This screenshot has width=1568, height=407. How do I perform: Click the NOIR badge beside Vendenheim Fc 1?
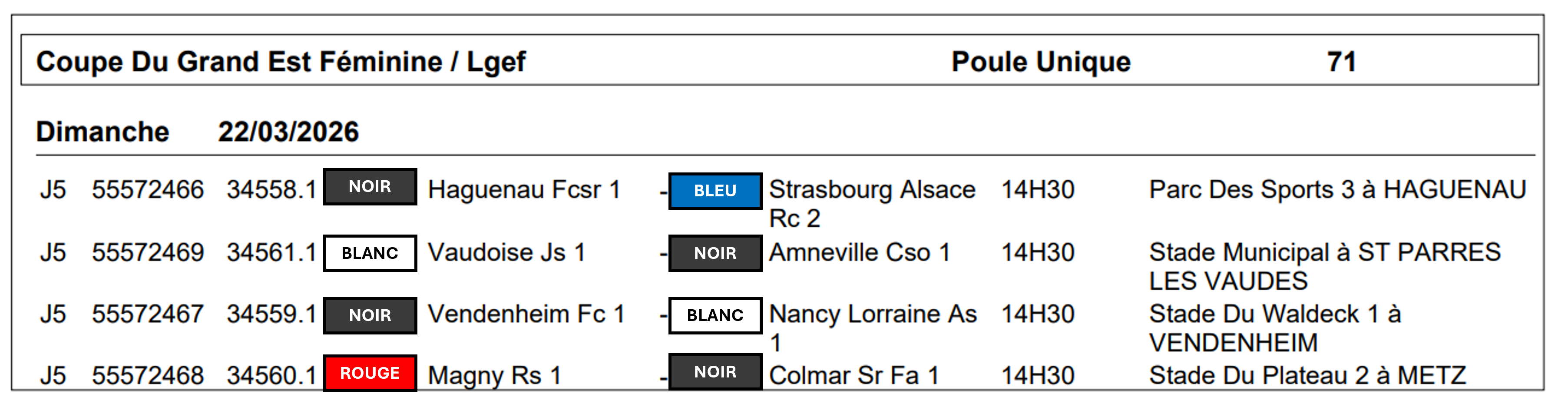370,315
